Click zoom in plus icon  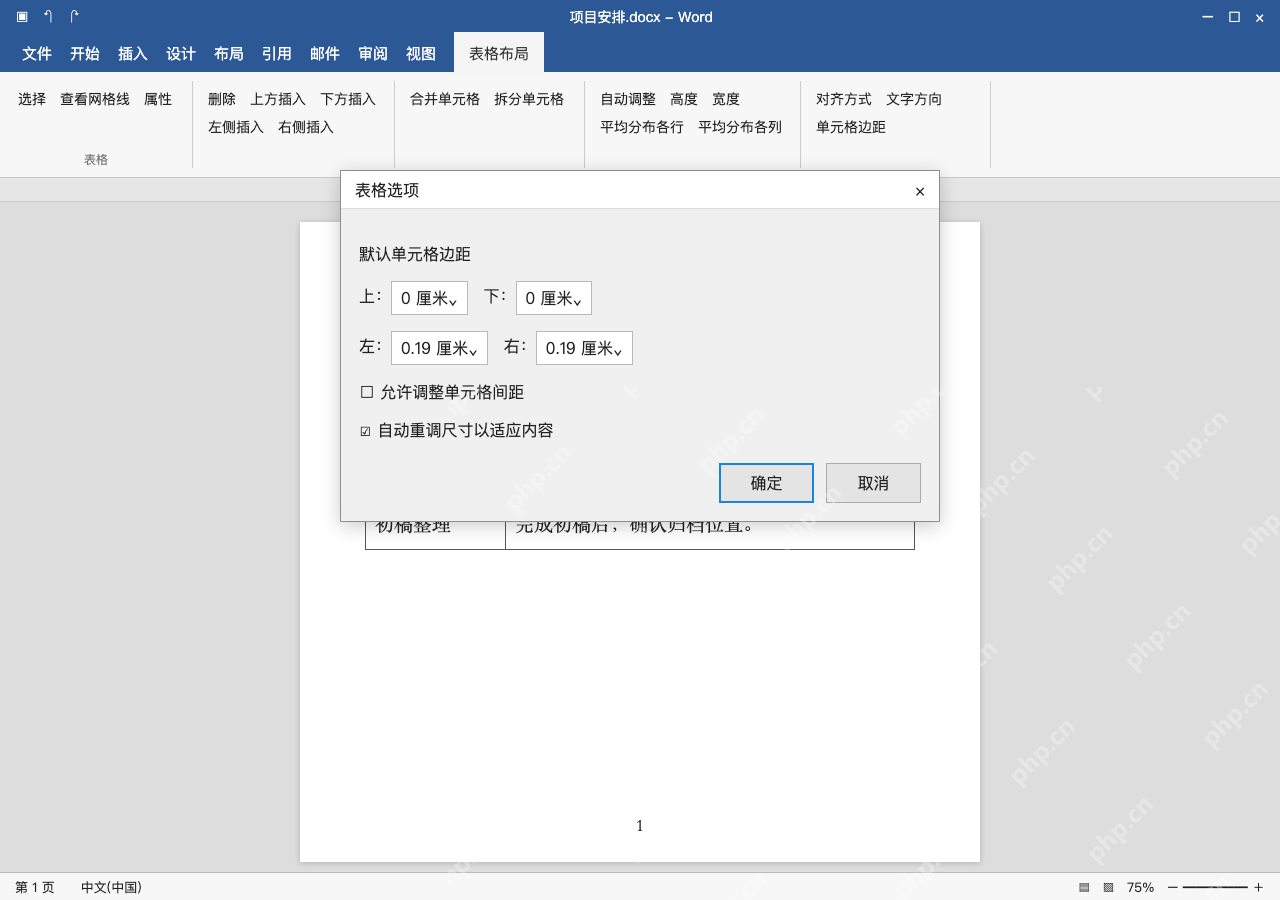pos(1258,887)
